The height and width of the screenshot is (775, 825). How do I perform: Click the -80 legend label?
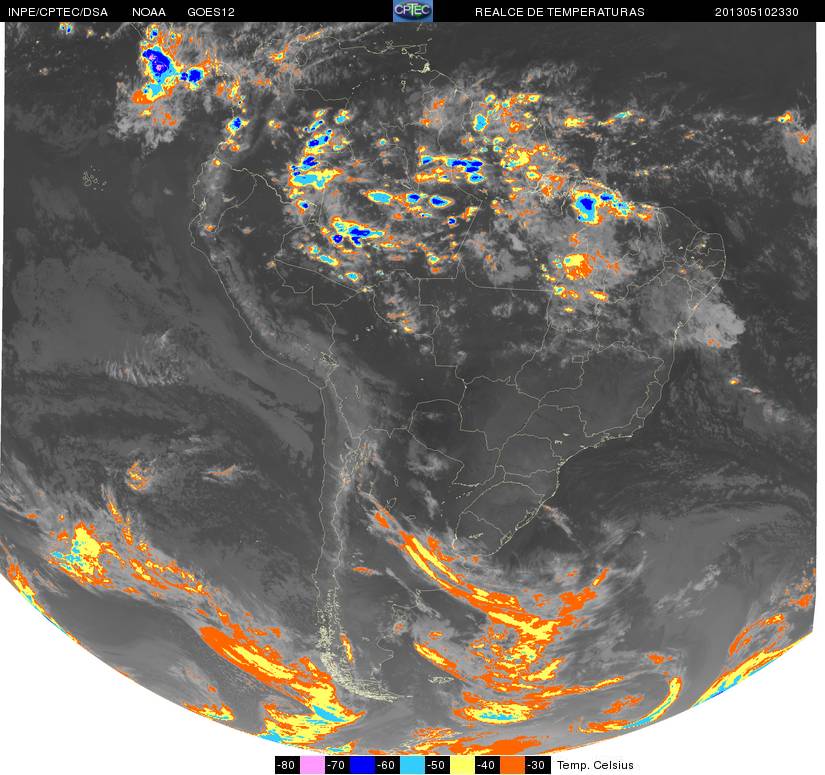287,764
